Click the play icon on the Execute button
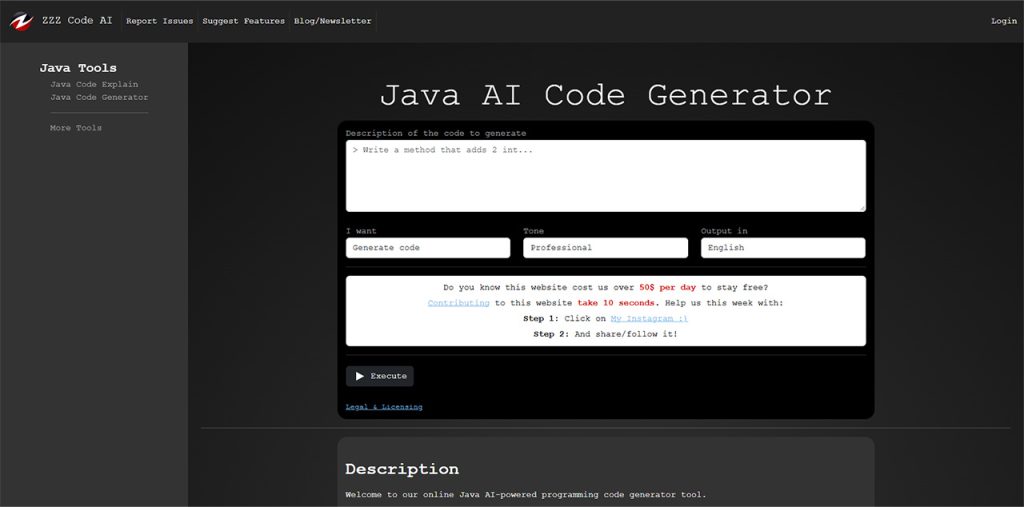The image size is (1024, 507). click(x=359, y=376)
